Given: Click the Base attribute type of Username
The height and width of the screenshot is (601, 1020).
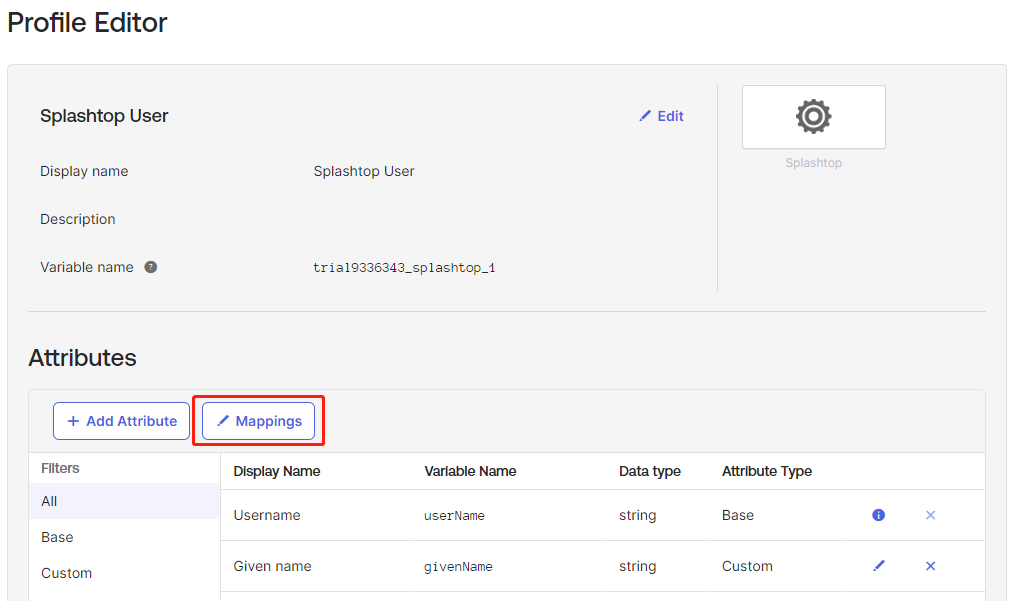Looking at the screenshot, I should point(738,515).
